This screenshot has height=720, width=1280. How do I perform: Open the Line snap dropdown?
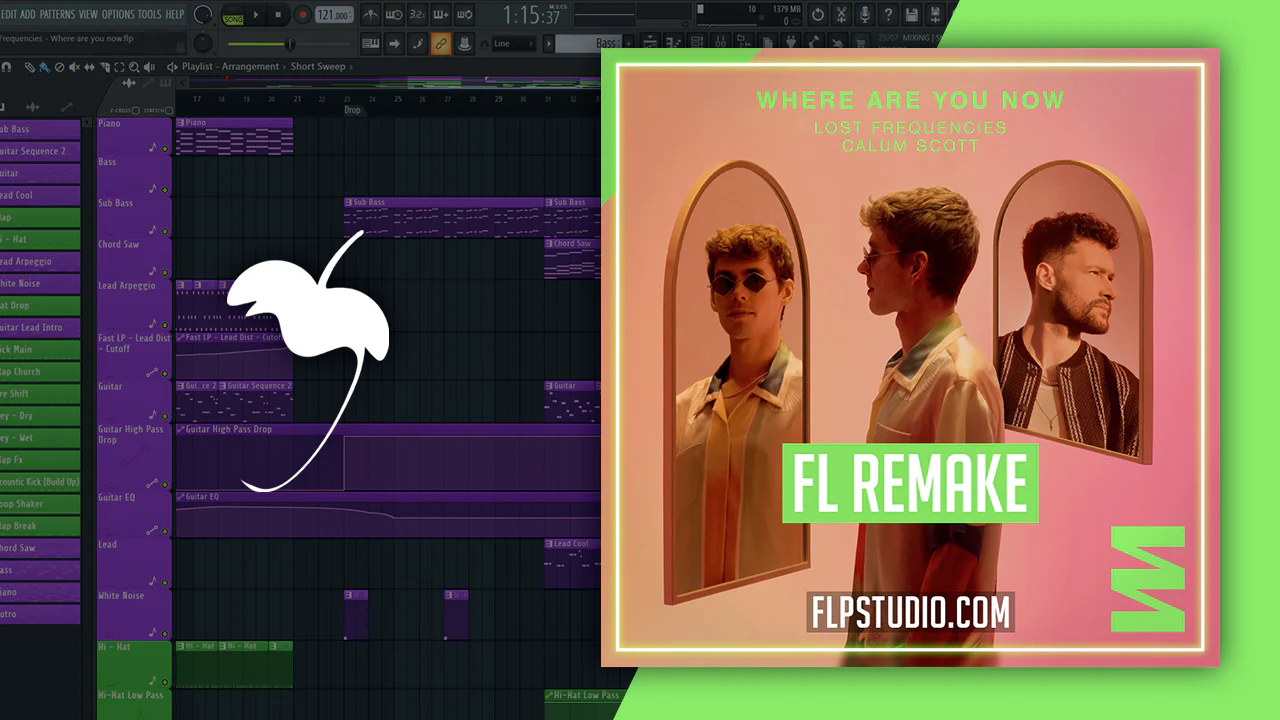point(515,43)
